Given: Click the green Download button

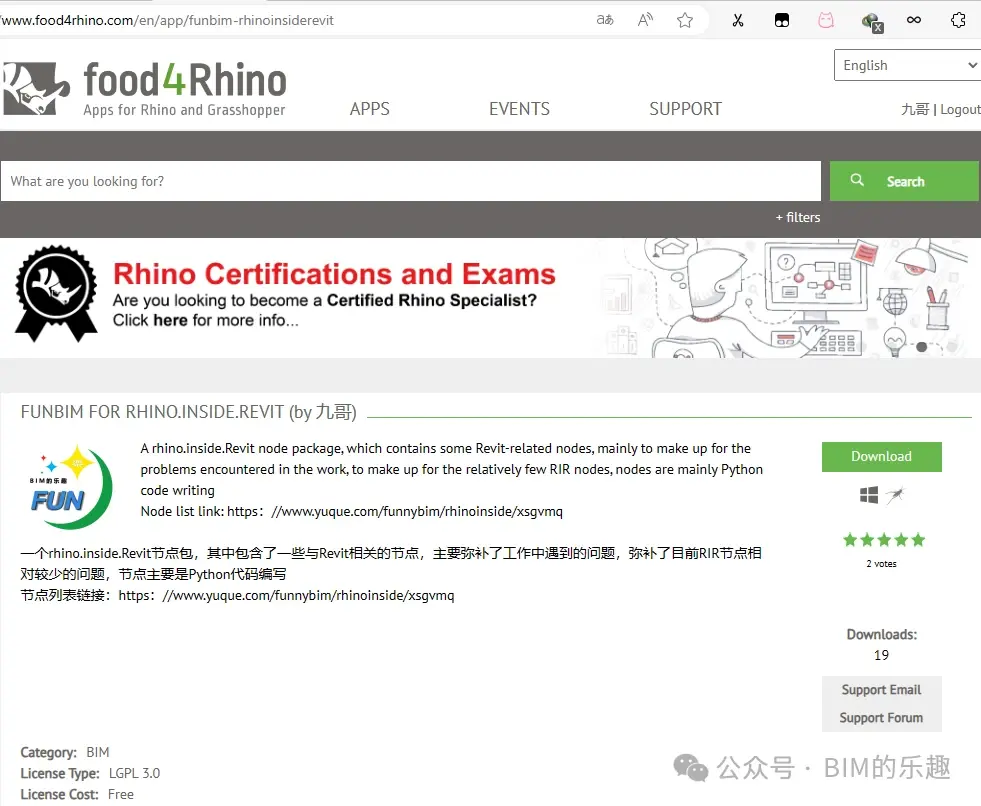Looking at the screenshot, I should point(881,456).
